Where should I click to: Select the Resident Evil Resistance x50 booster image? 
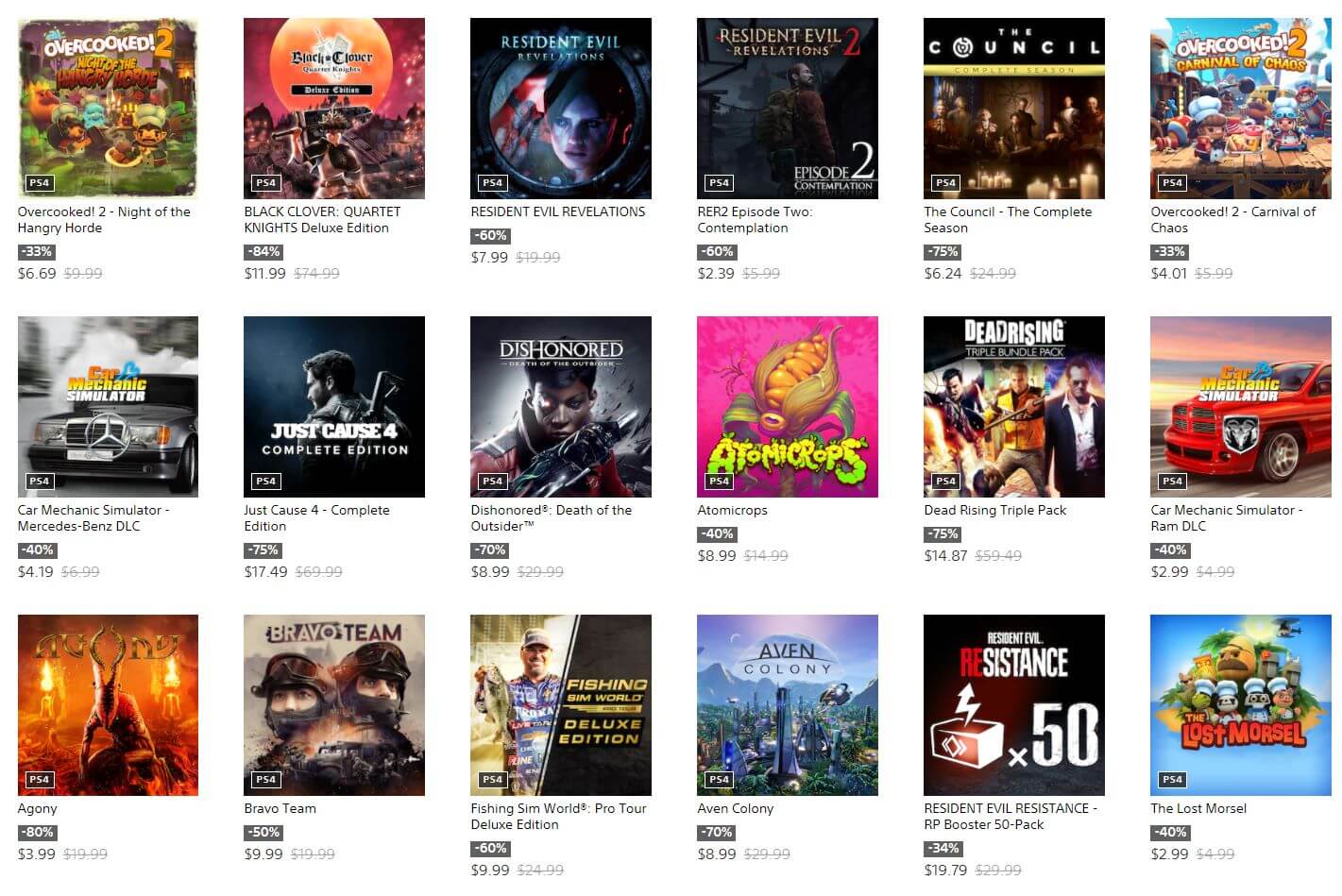(1014, 705)
